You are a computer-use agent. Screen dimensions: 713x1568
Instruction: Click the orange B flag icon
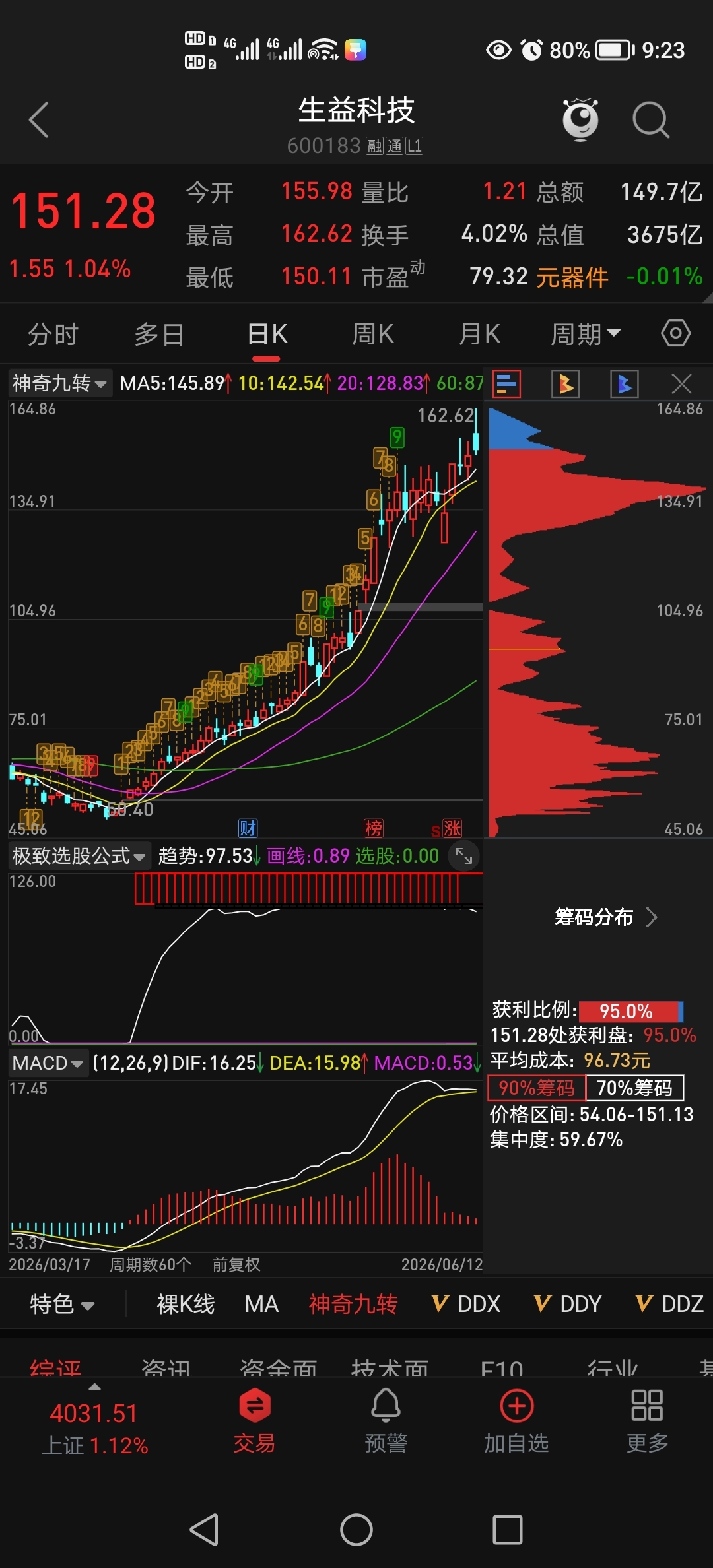click(566, 383)
